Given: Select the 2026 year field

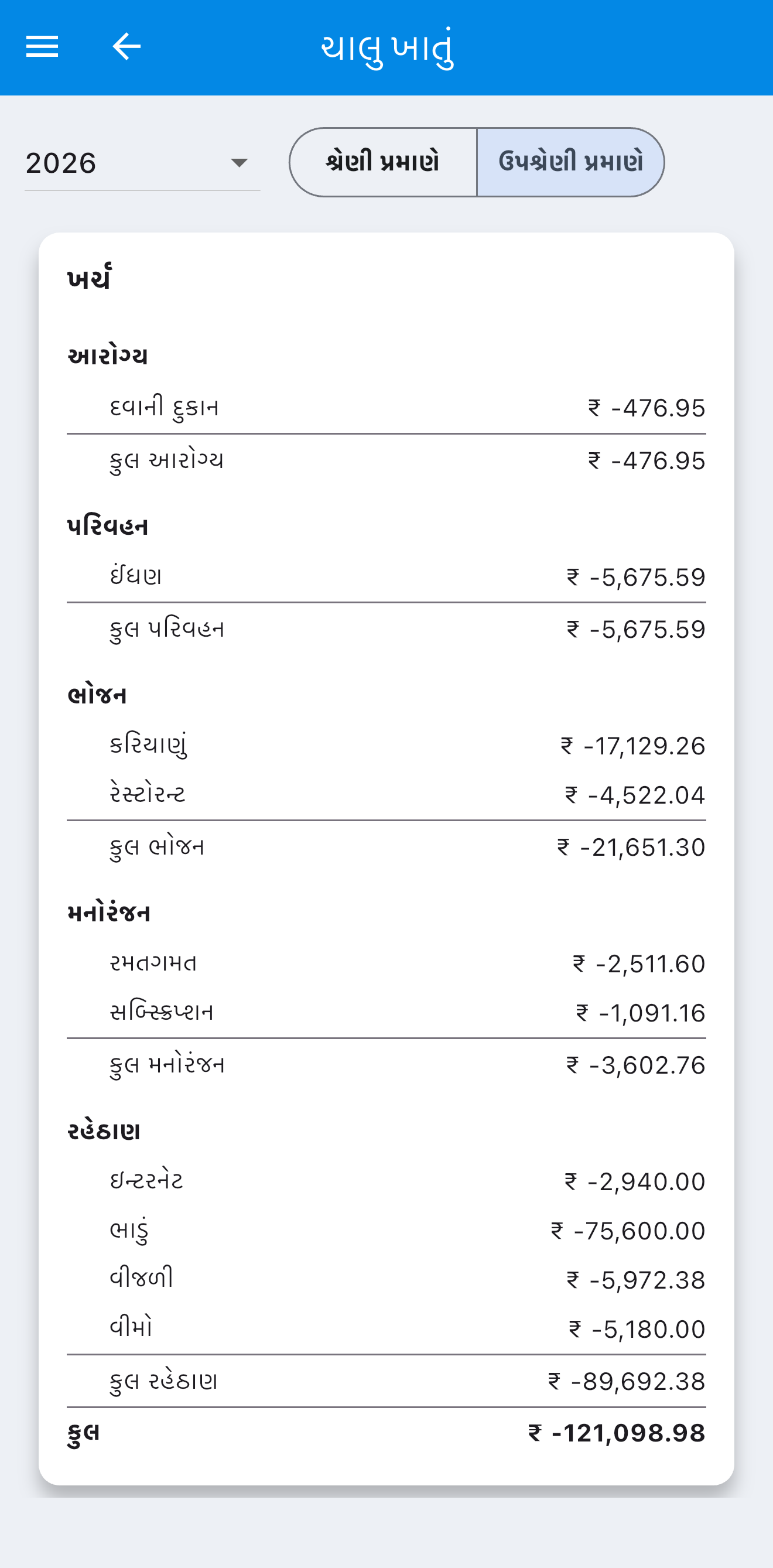Looking at the screenshot, I should click(x=142, y=163).
